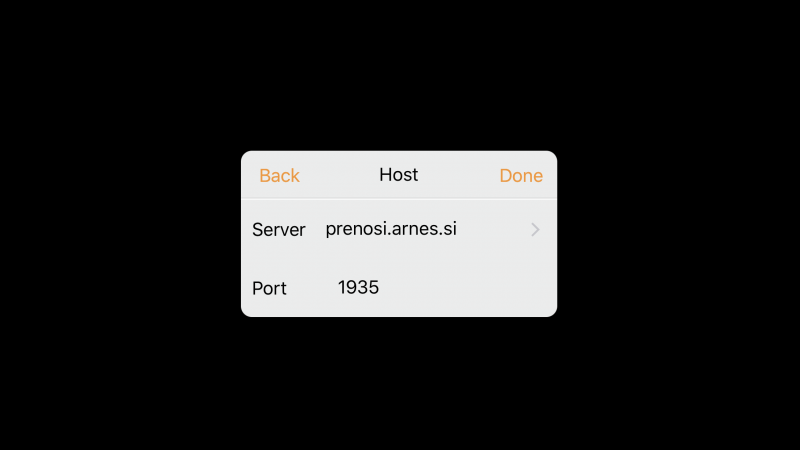Confirm host settings with Done
This screenshot has height=450, width=800.
(521, 176)
